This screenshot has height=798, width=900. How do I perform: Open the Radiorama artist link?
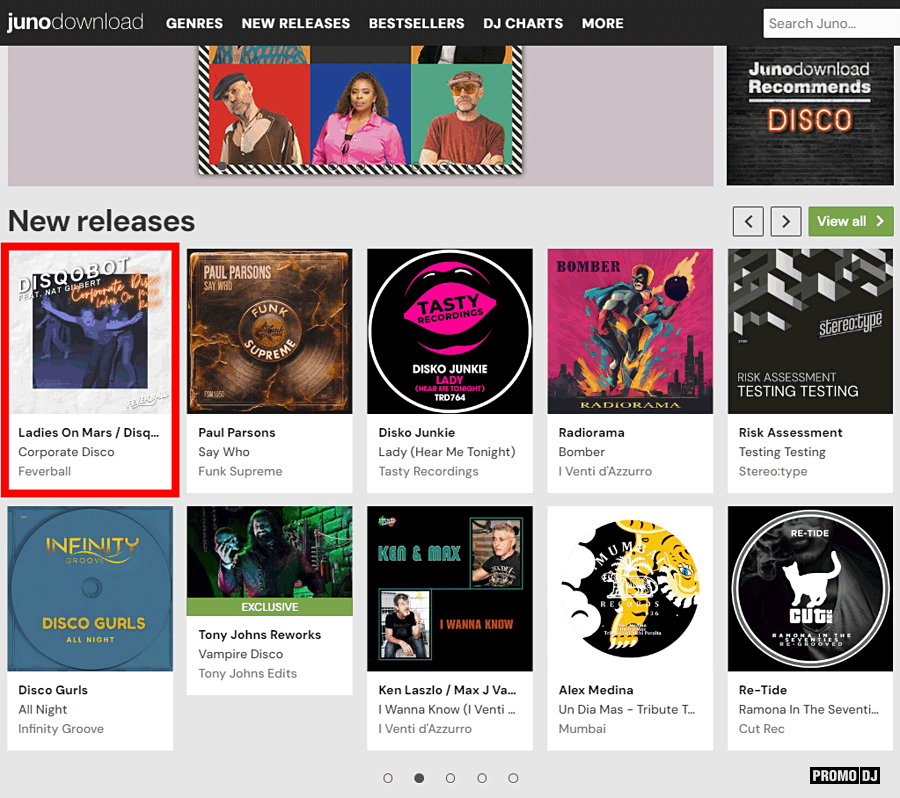591,433
